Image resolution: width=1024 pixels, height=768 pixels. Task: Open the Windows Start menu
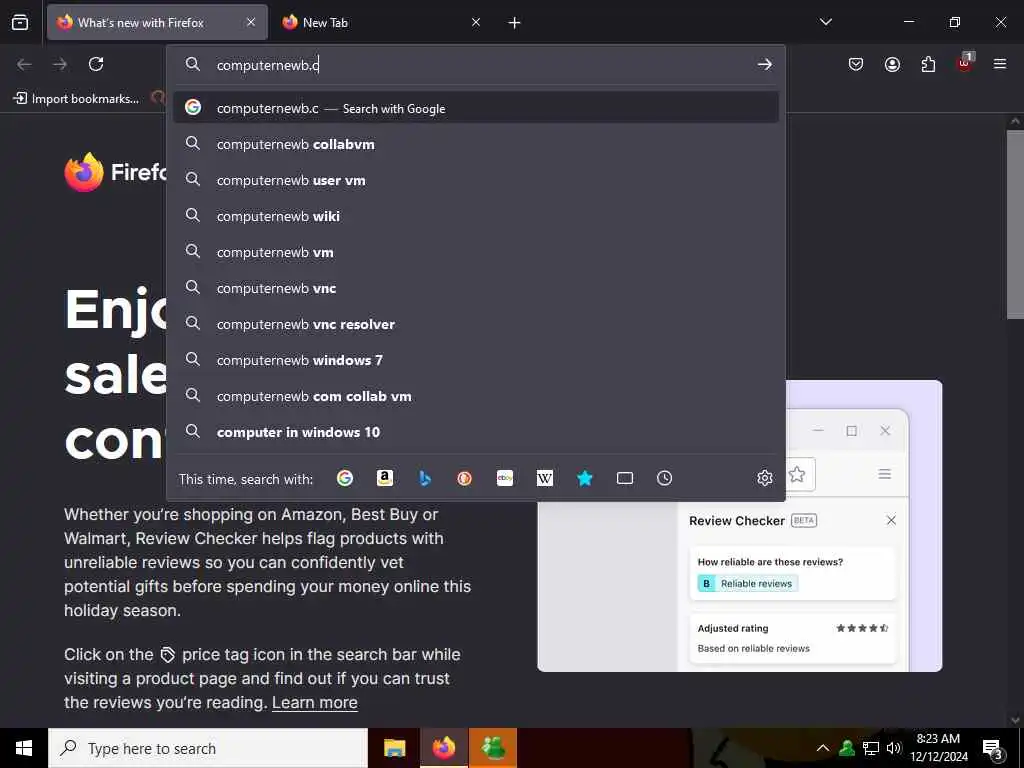click(x=24, y=748)
